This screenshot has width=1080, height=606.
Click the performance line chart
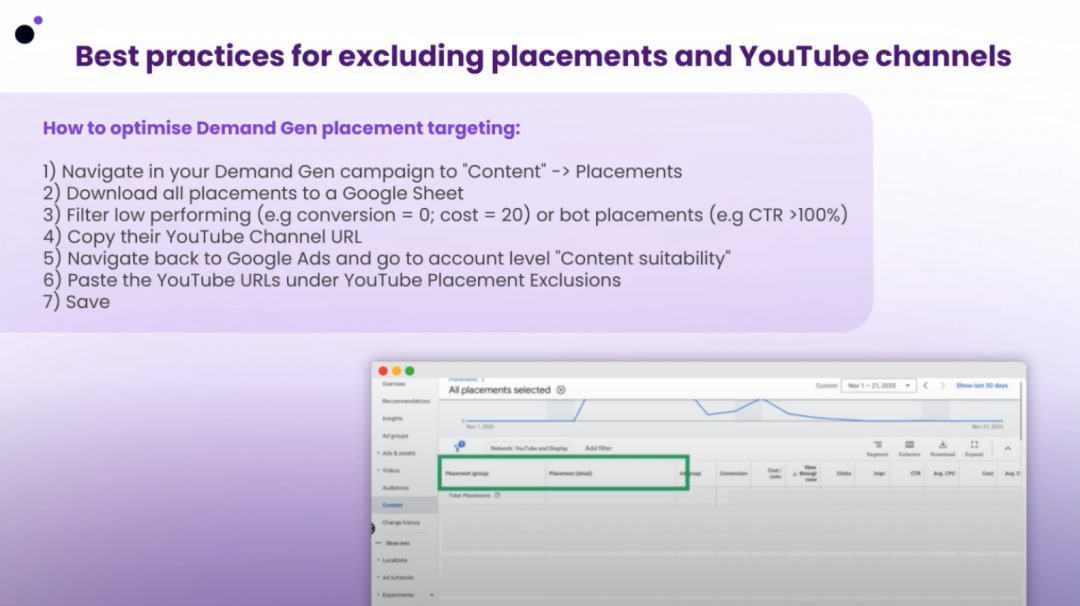pos(734,412)
